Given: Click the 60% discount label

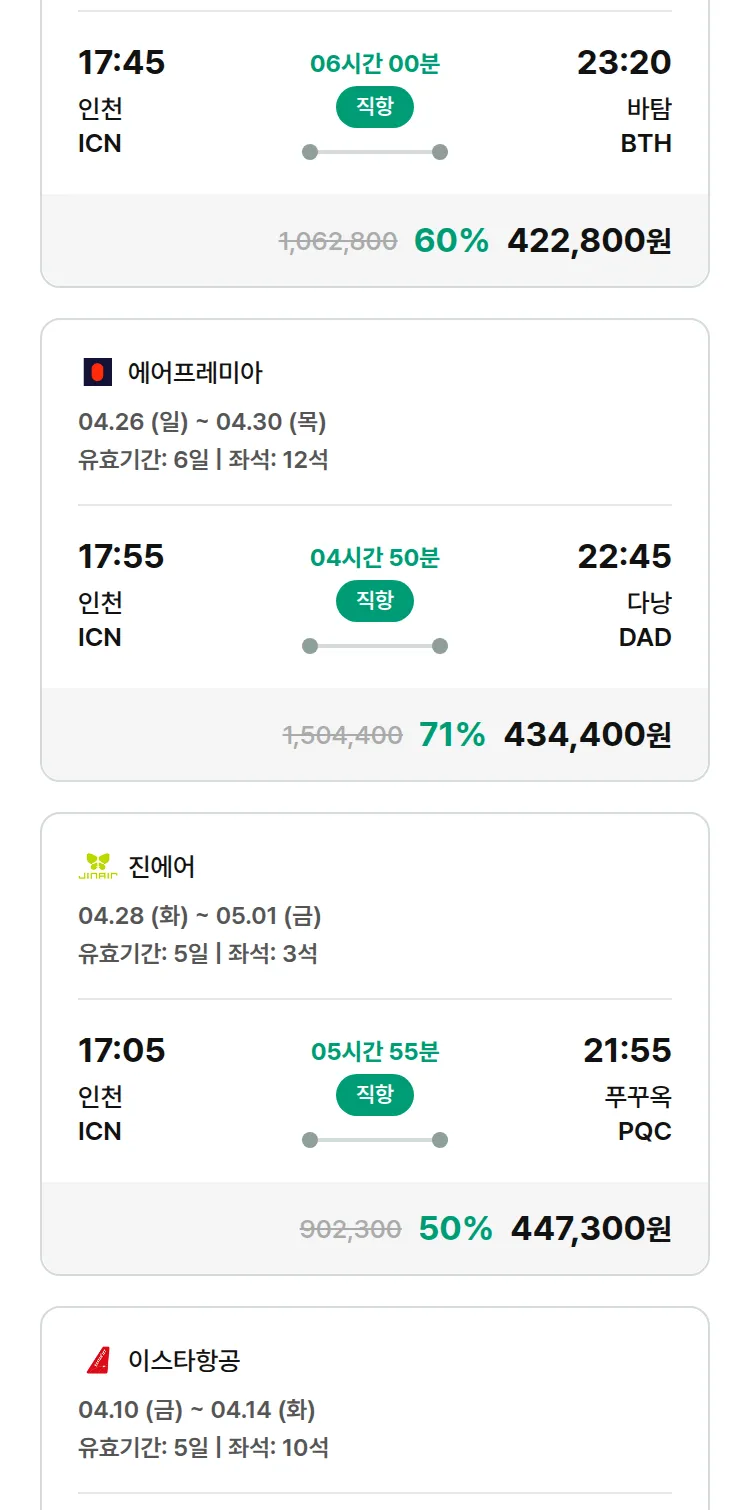Looking at the screenshot, I should tap(451, 241).
